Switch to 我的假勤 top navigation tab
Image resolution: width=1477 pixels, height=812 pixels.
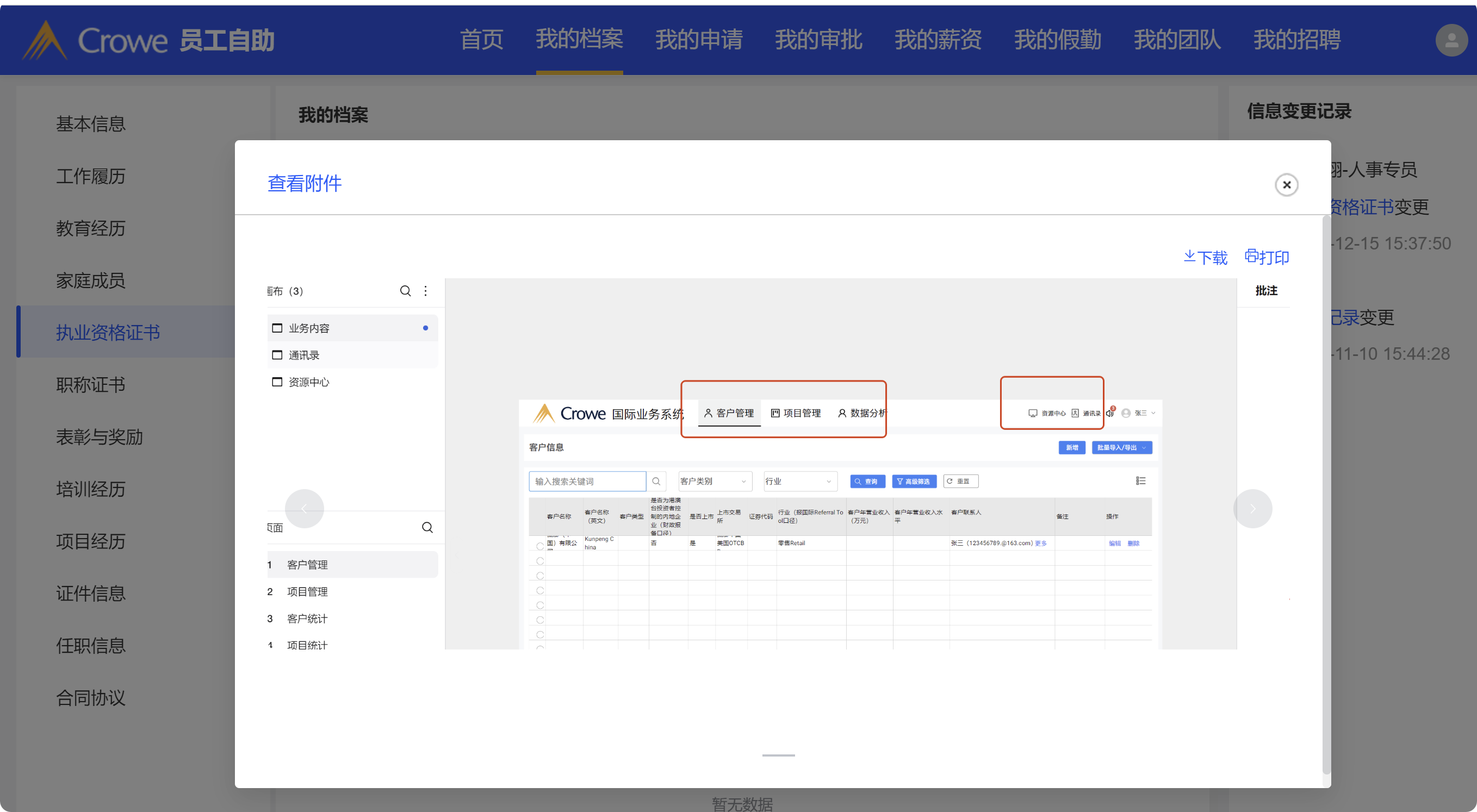point(1057,40)
